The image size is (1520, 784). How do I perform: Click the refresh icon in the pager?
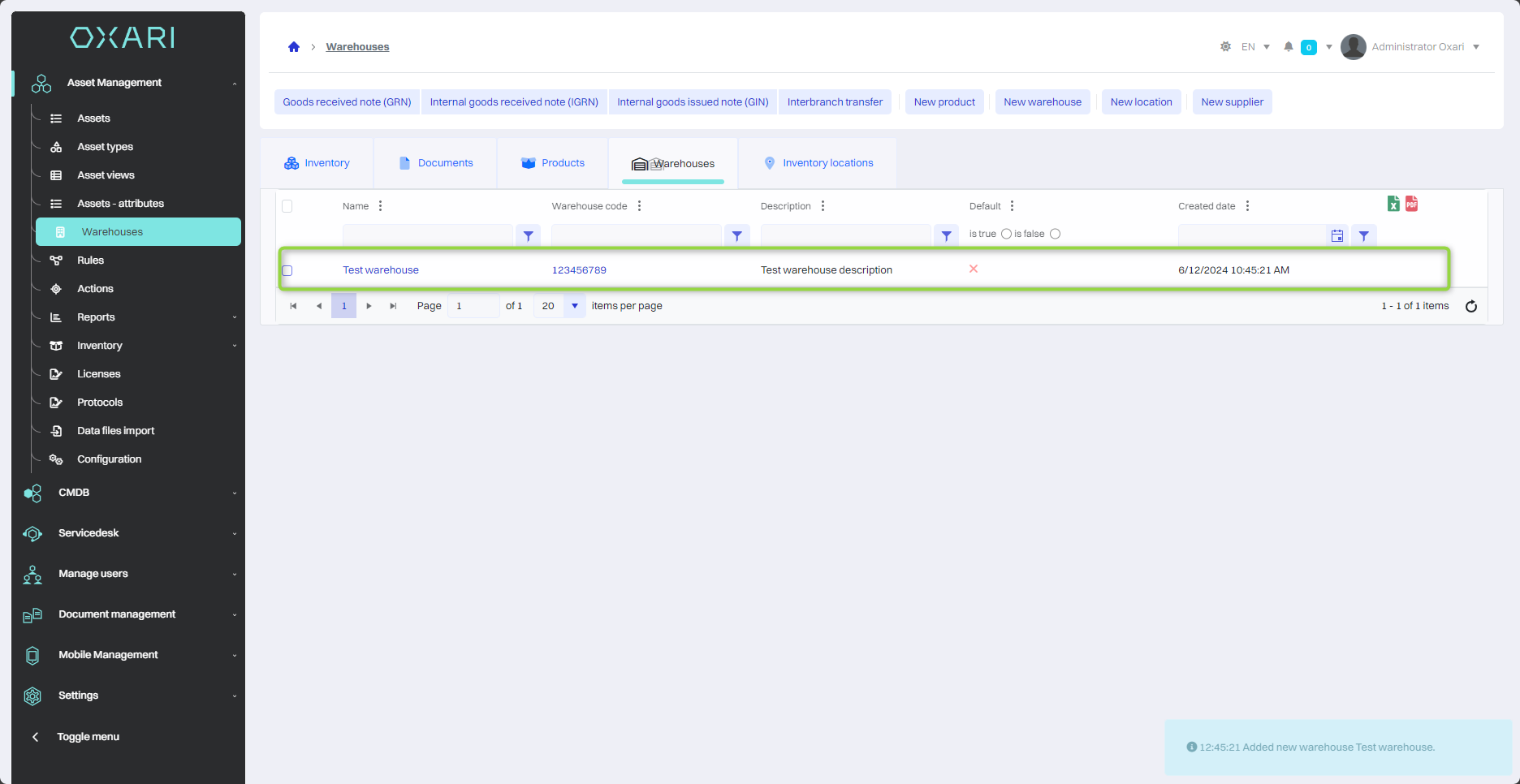click(x=1470, y=306)
